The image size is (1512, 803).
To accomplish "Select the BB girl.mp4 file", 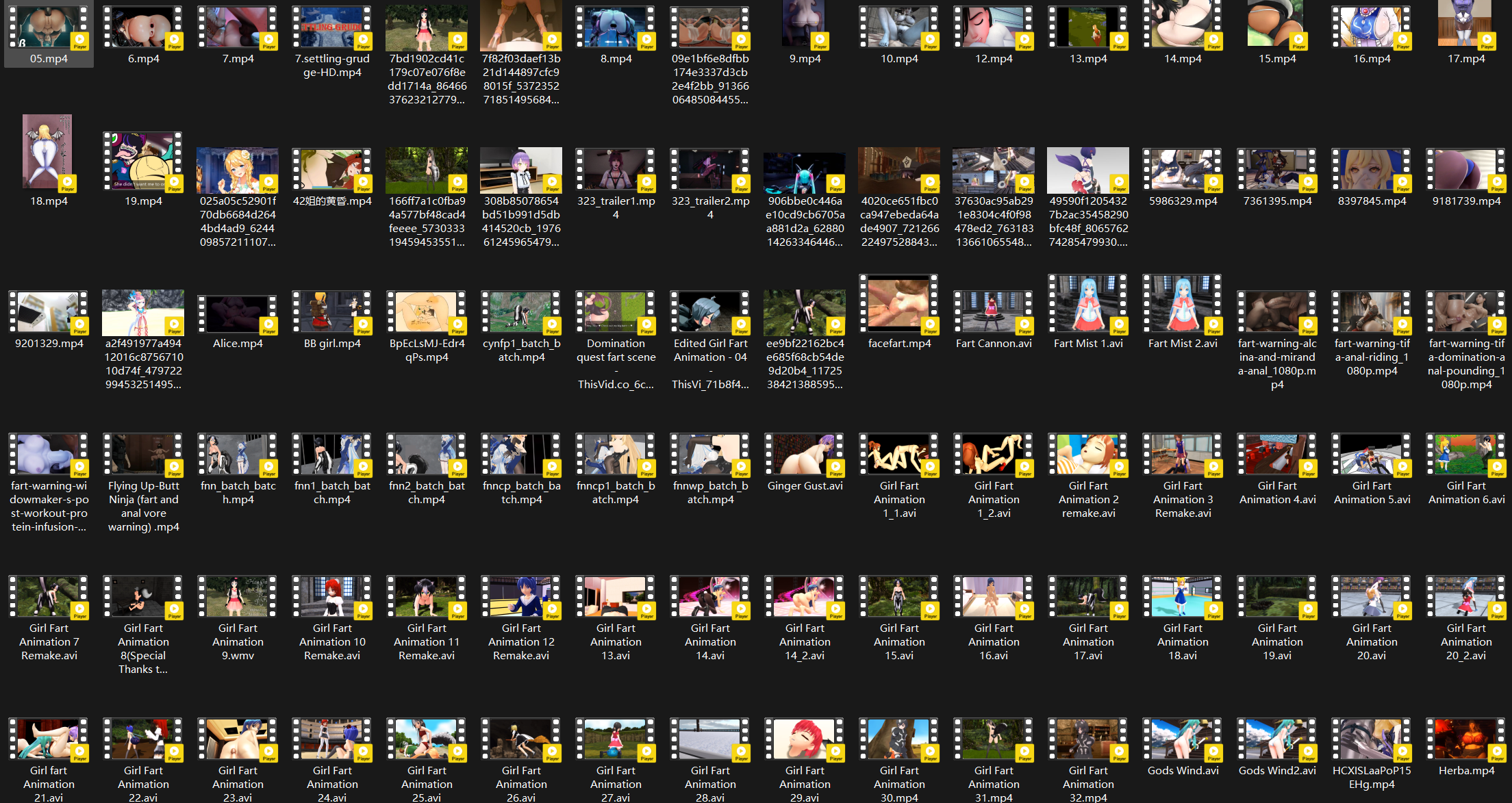I will point(332,312).
